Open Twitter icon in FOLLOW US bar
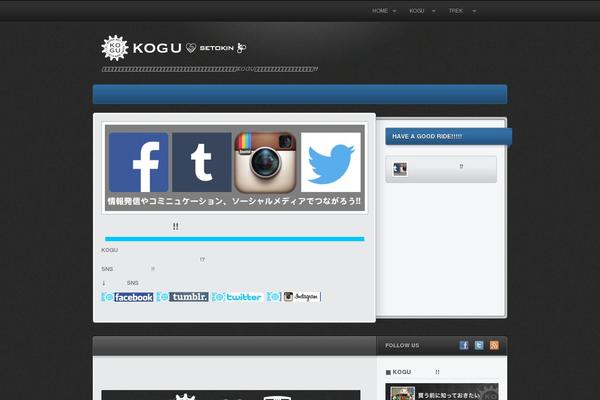600x400 pixels. tap(479, 345)
